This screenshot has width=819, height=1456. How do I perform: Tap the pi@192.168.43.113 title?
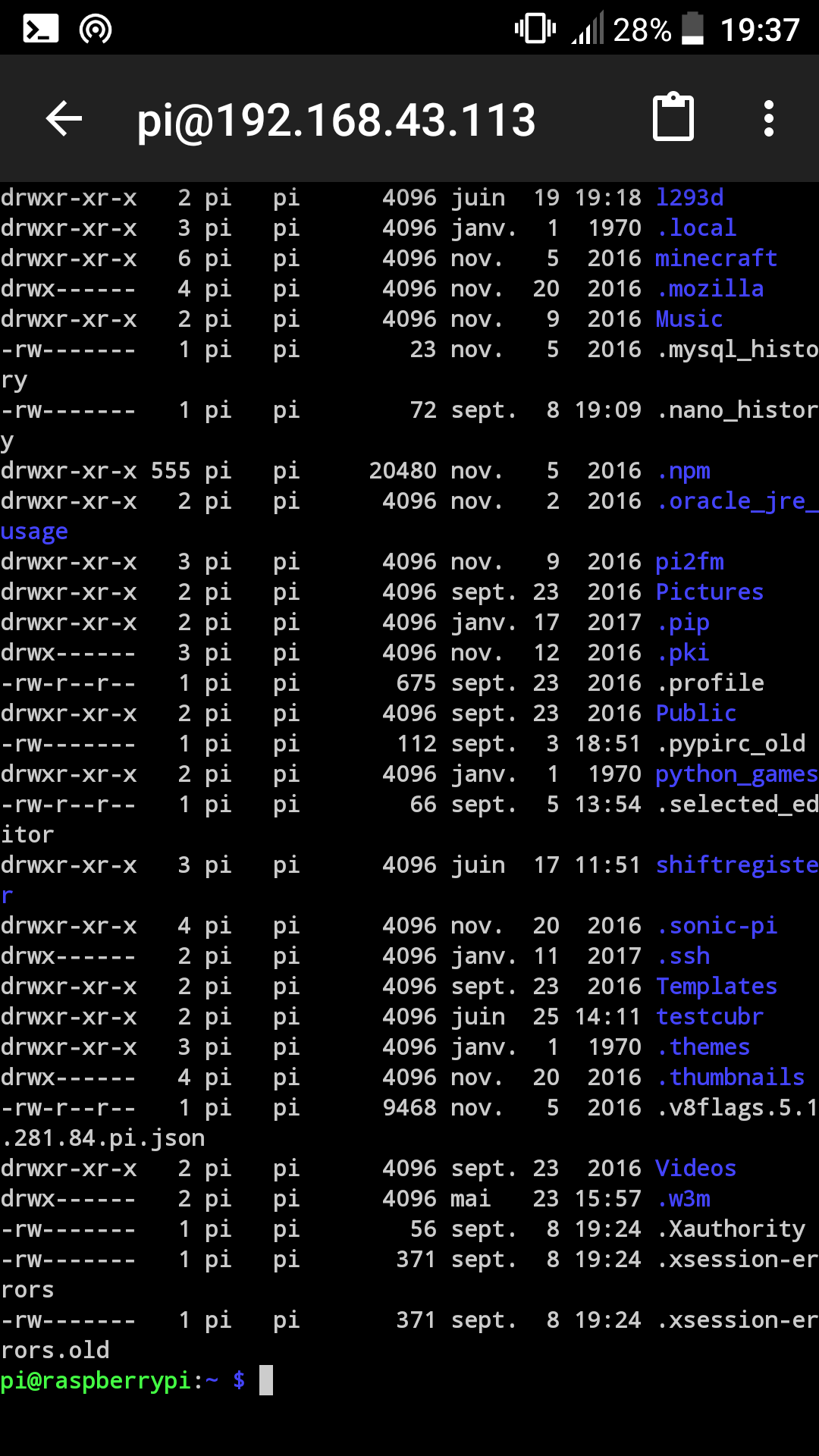[x=336, y=120]
